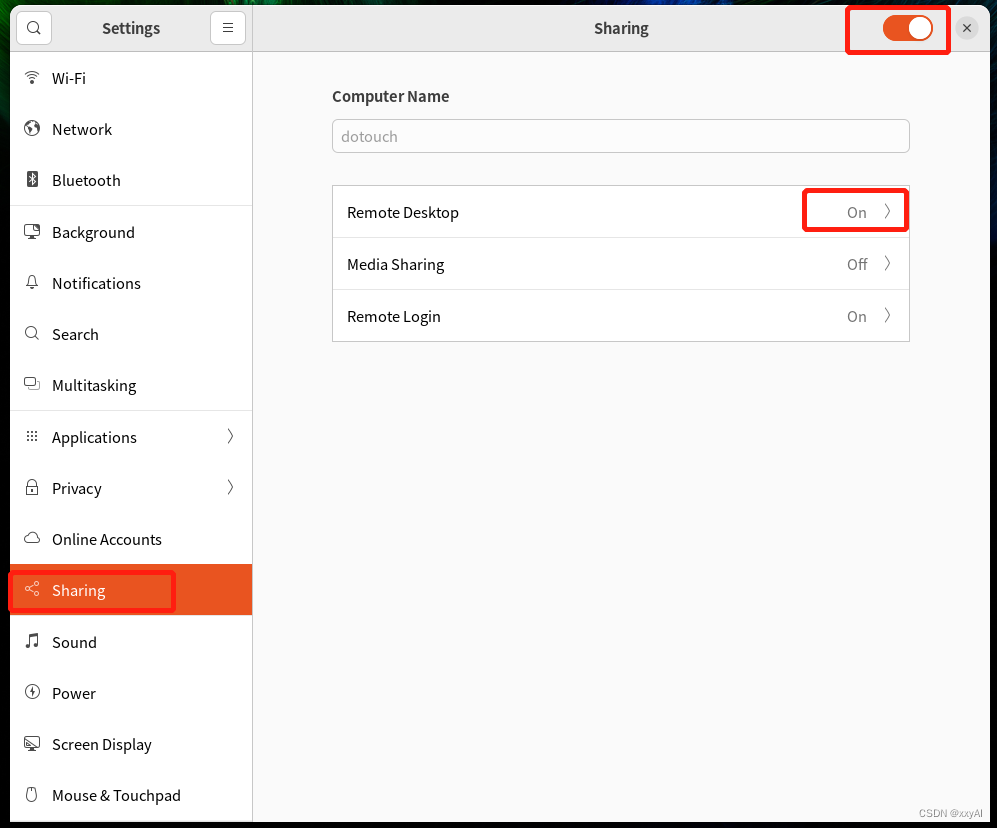997x828 pixels.
Task: Open Mouse & Touchpad settings
Action: 131,795
